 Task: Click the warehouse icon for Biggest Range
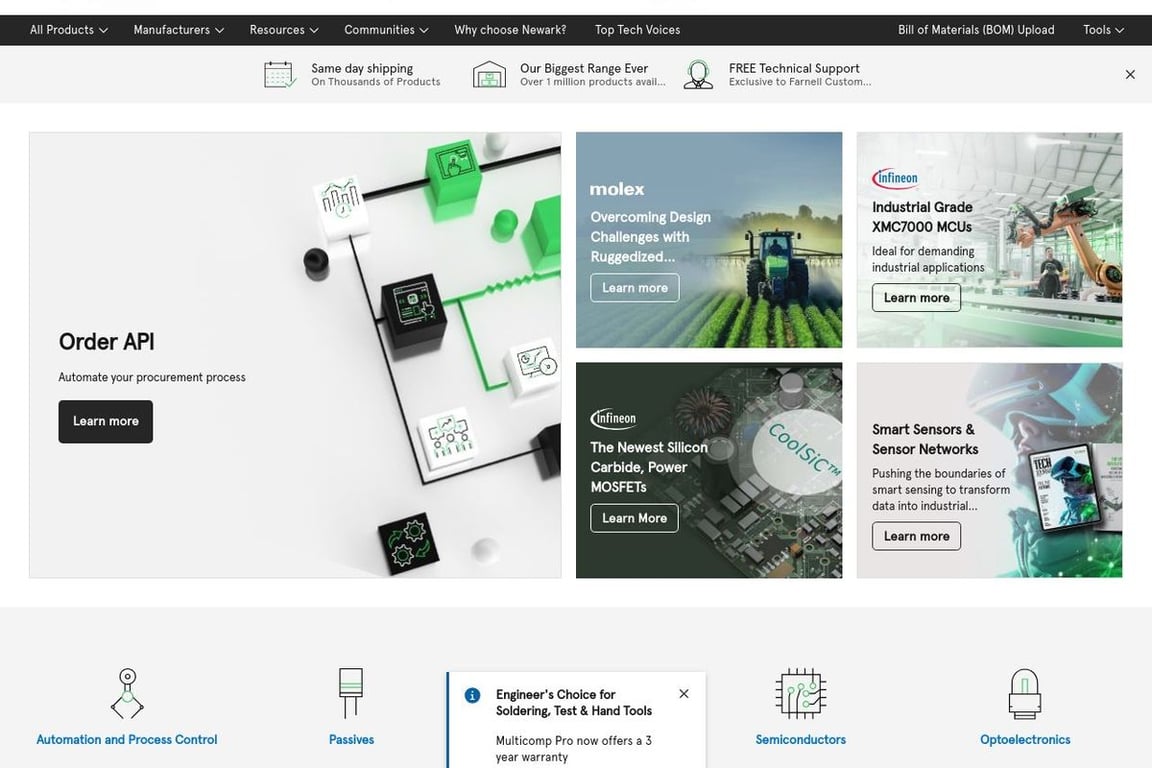pyautogui.click(x=489, y=74)
